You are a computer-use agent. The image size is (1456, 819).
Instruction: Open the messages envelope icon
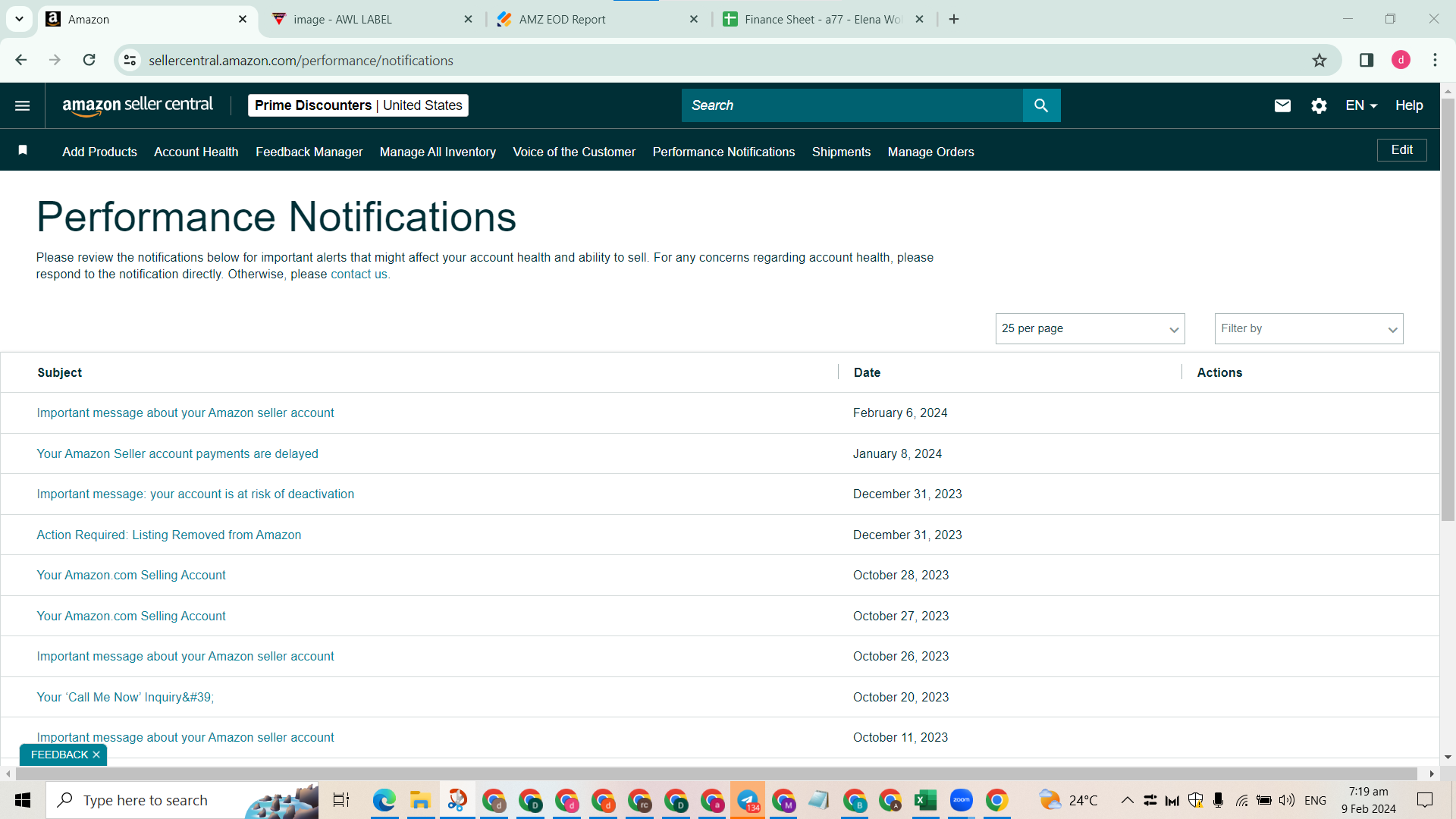(x=1282, y=105)
